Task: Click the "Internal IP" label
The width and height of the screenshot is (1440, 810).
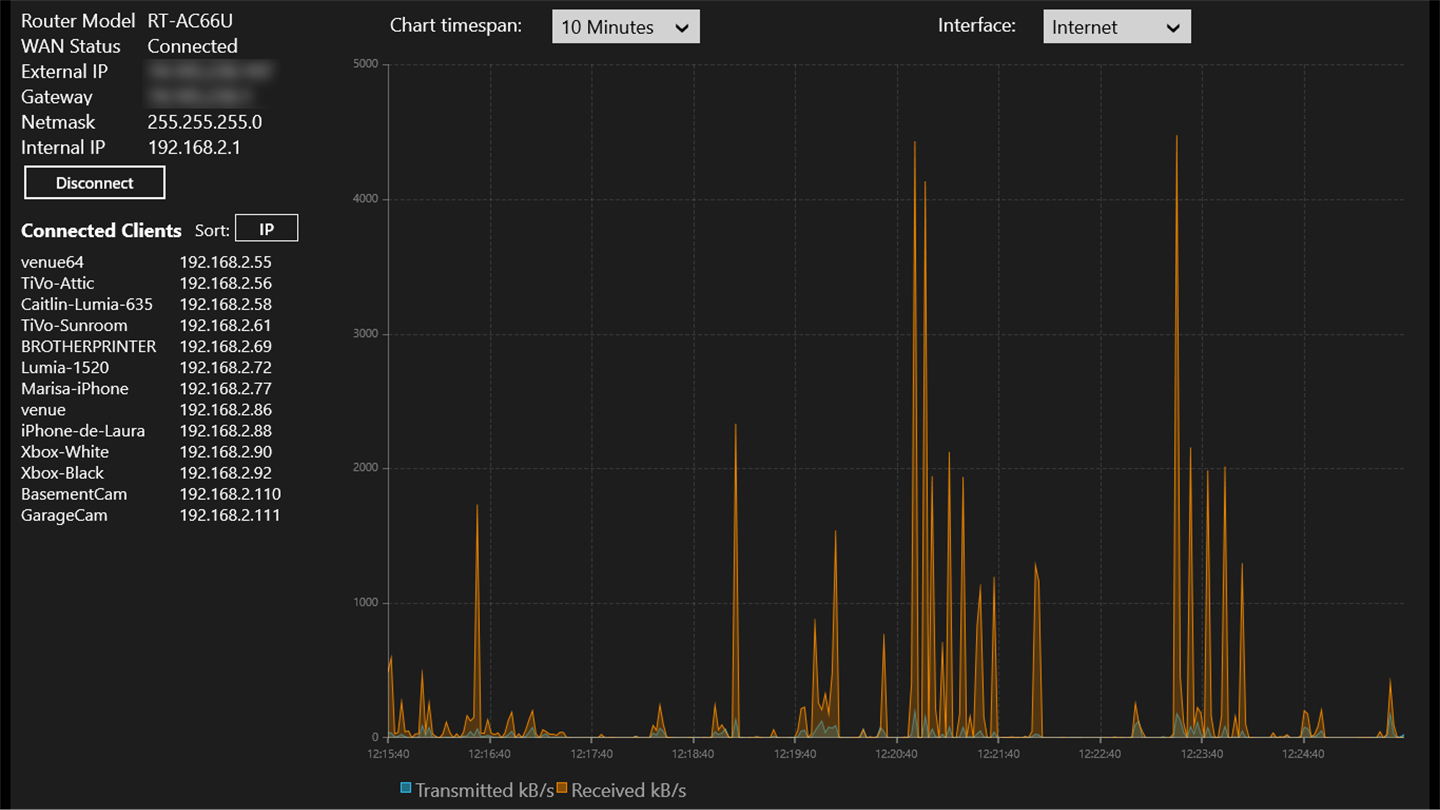Action: pyautogui.click(x=63, y=147)
